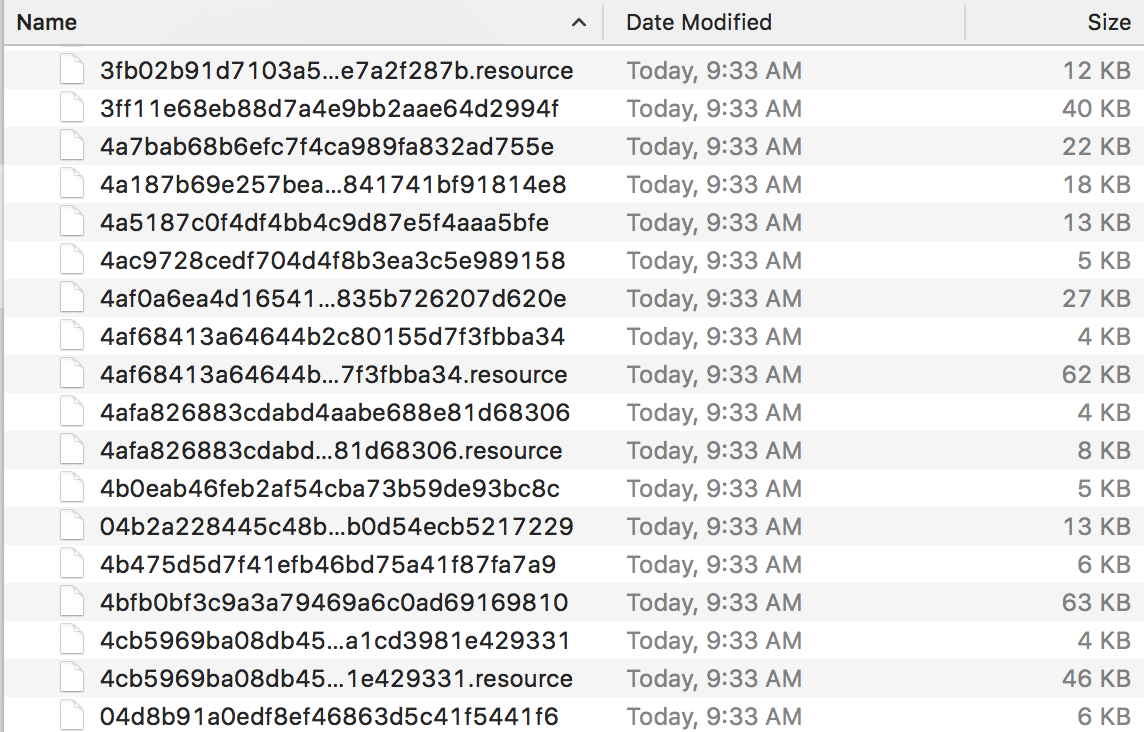Click file icon for 4af68413a64644b2c80155d7f3fbba34
The image size is (1144, 732).
pyautogui.click(x=72, y=336)
